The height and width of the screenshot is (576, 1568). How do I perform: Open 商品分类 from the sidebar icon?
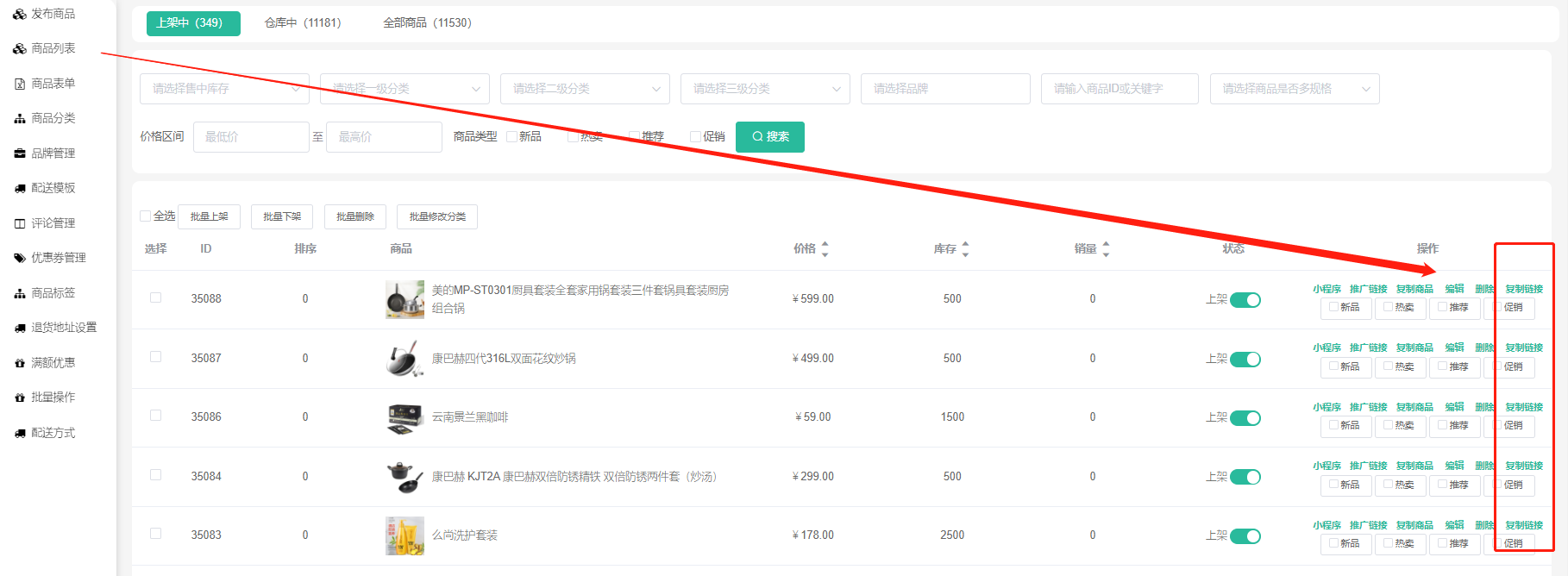[19, 118]
